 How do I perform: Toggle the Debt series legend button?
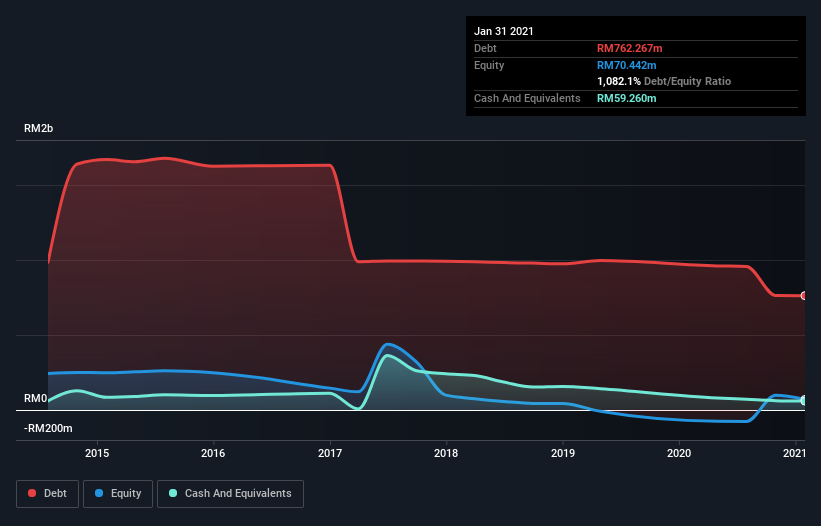click(48, 494)
